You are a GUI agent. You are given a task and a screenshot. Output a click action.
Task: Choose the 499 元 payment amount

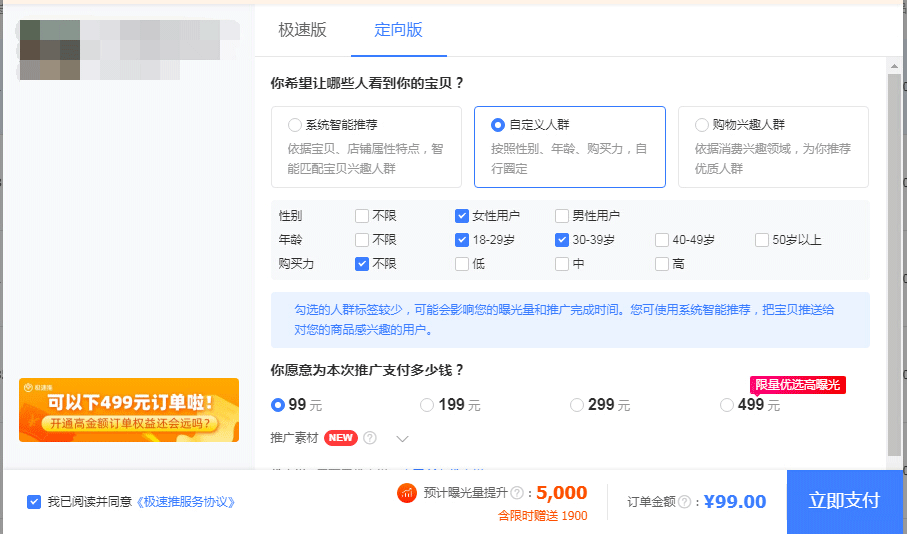pos(727,405)
